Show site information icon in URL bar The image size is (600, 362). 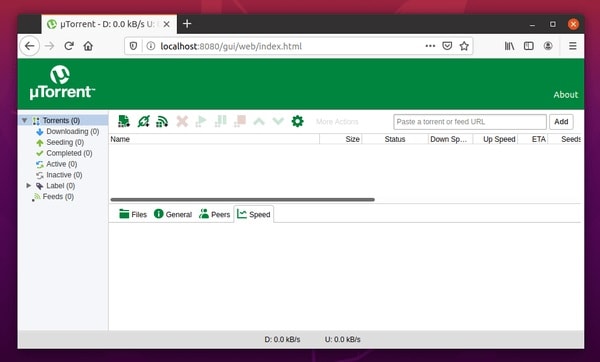(x=151, y=46)
